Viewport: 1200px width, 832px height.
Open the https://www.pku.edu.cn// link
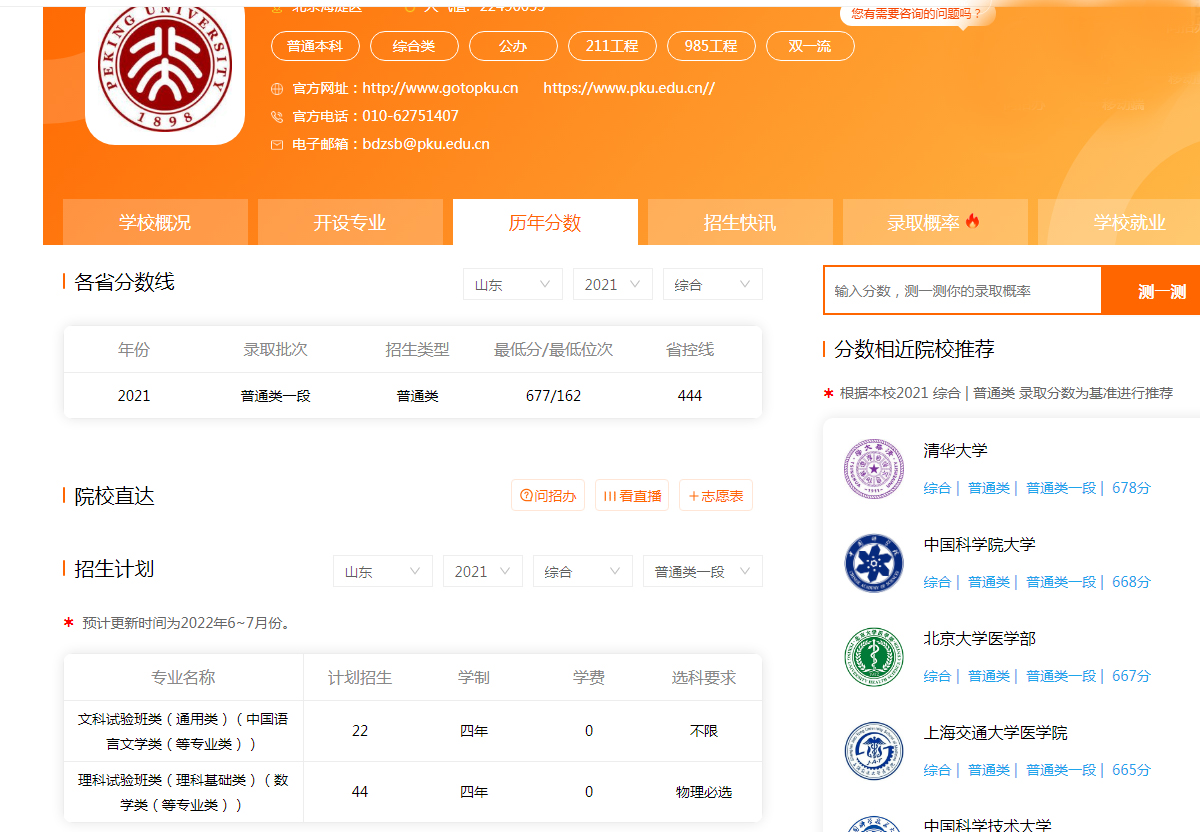[629, 88]
